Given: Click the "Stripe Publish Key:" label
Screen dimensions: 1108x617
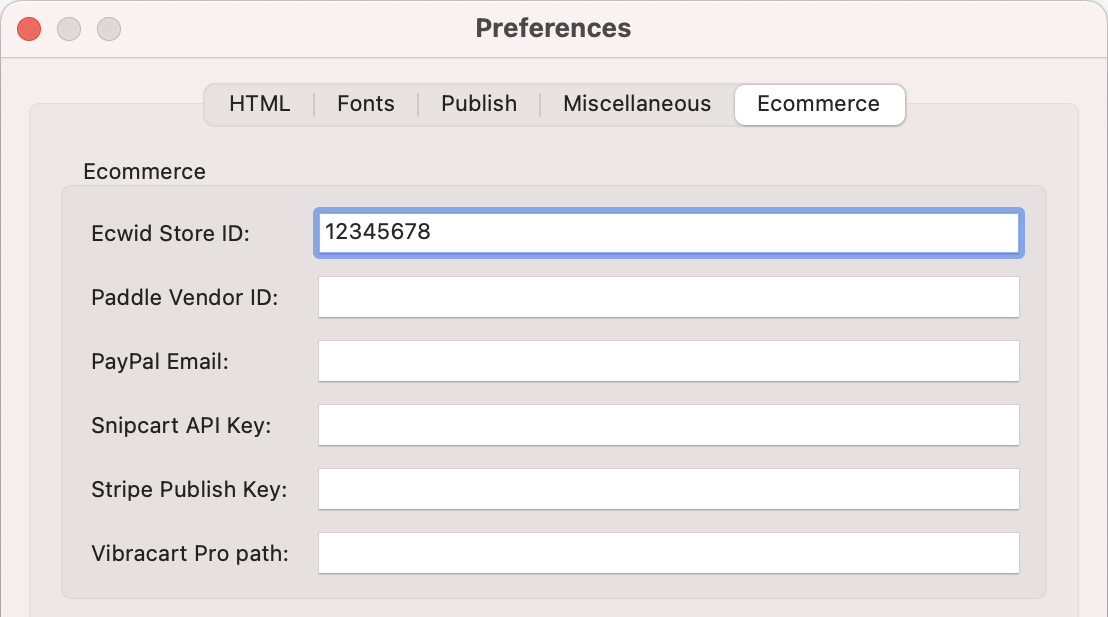Looking at the screenshot, I should [x=189, y=490].
